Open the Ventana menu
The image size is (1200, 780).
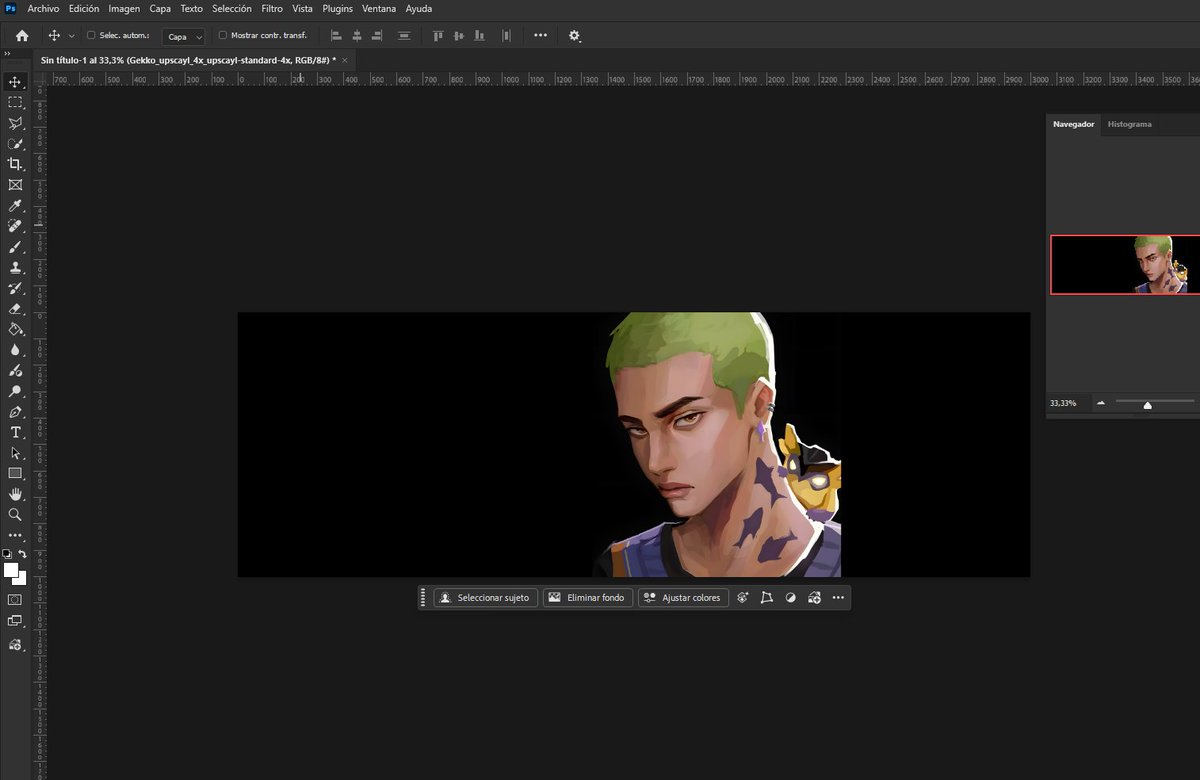(x=378, y=8)
